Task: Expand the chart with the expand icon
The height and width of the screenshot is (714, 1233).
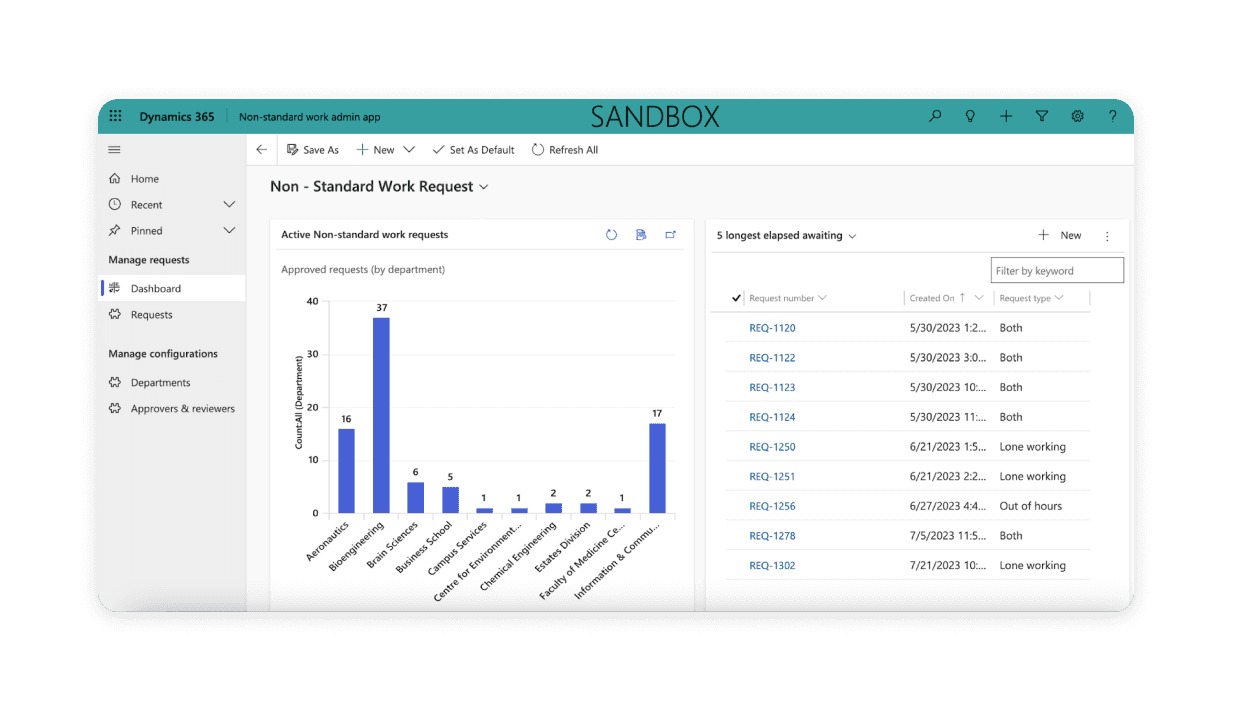Action: [671, 235]
